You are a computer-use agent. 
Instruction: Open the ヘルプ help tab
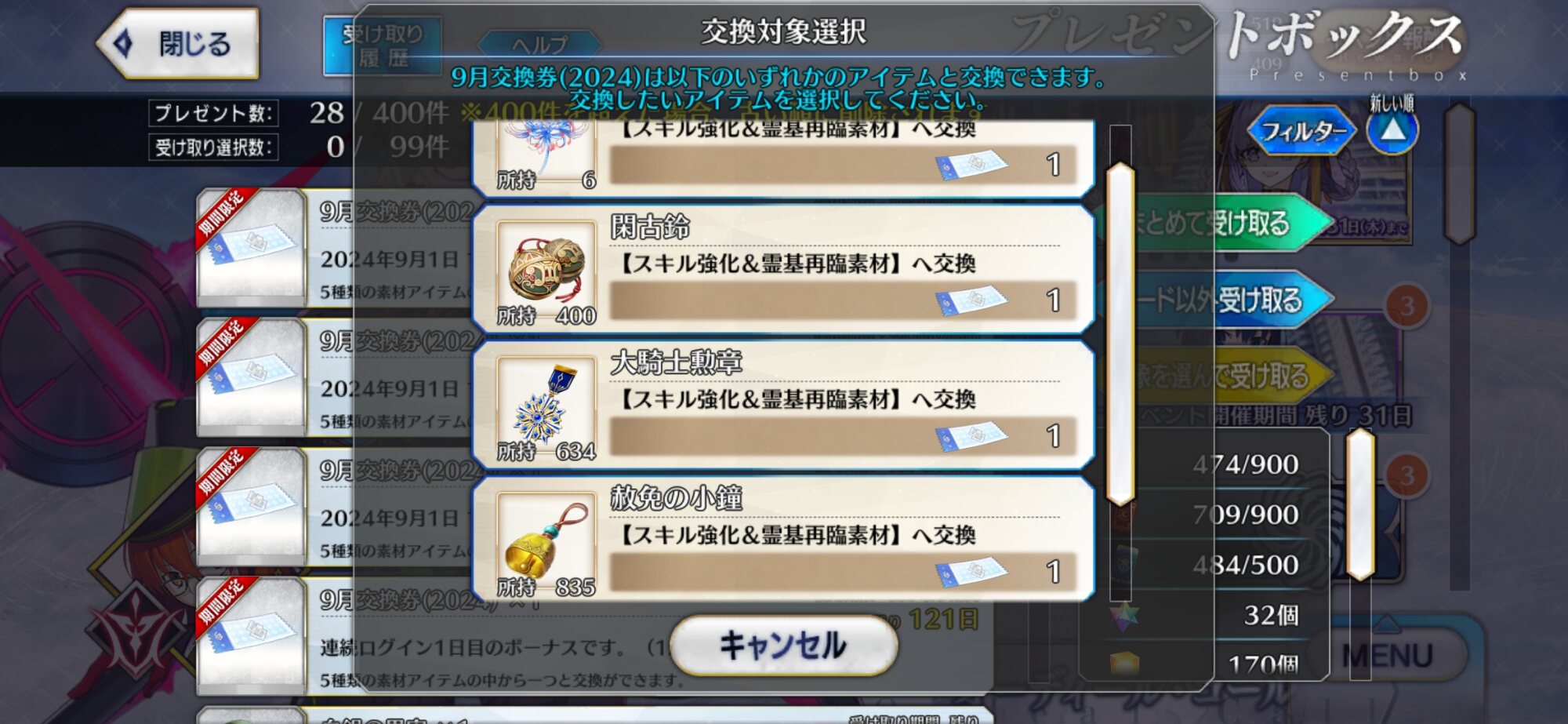pos(539,44)
